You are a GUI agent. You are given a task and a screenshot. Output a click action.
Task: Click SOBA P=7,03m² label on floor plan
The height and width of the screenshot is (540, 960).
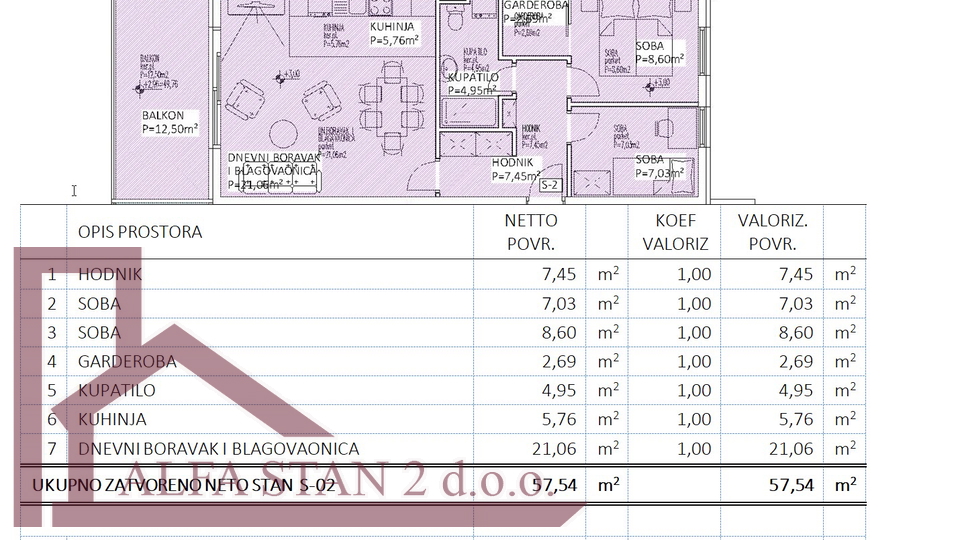pyautogui.click(x=659, y=166)
